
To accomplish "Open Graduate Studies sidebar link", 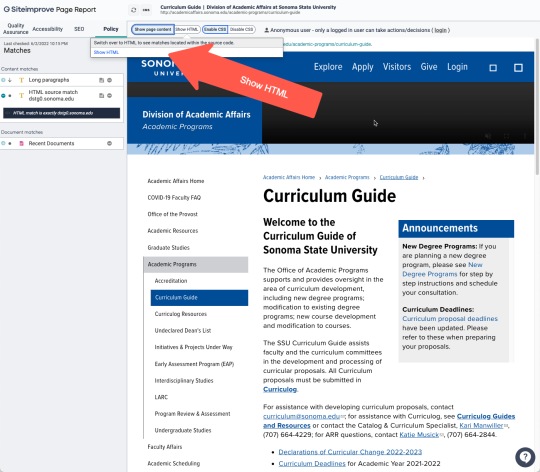I will pos(168,248).
